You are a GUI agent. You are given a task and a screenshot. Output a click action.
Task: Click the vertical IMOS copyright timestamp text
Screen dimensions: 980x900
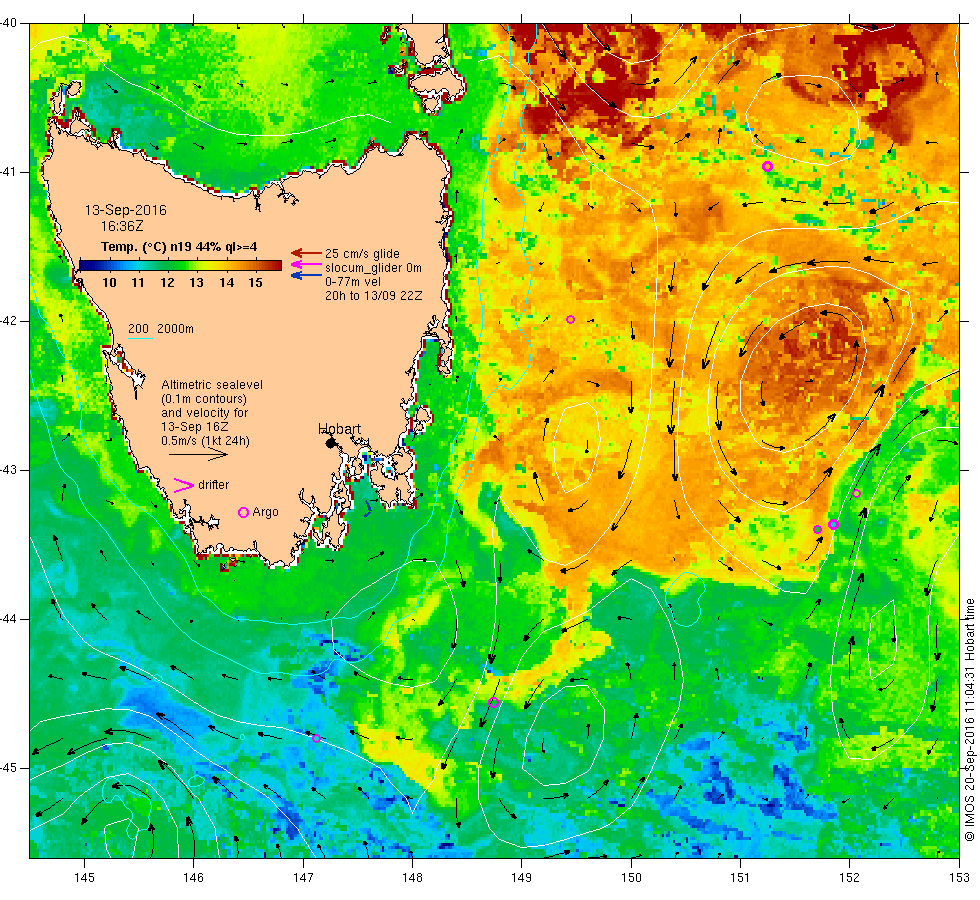pos(969,719)
